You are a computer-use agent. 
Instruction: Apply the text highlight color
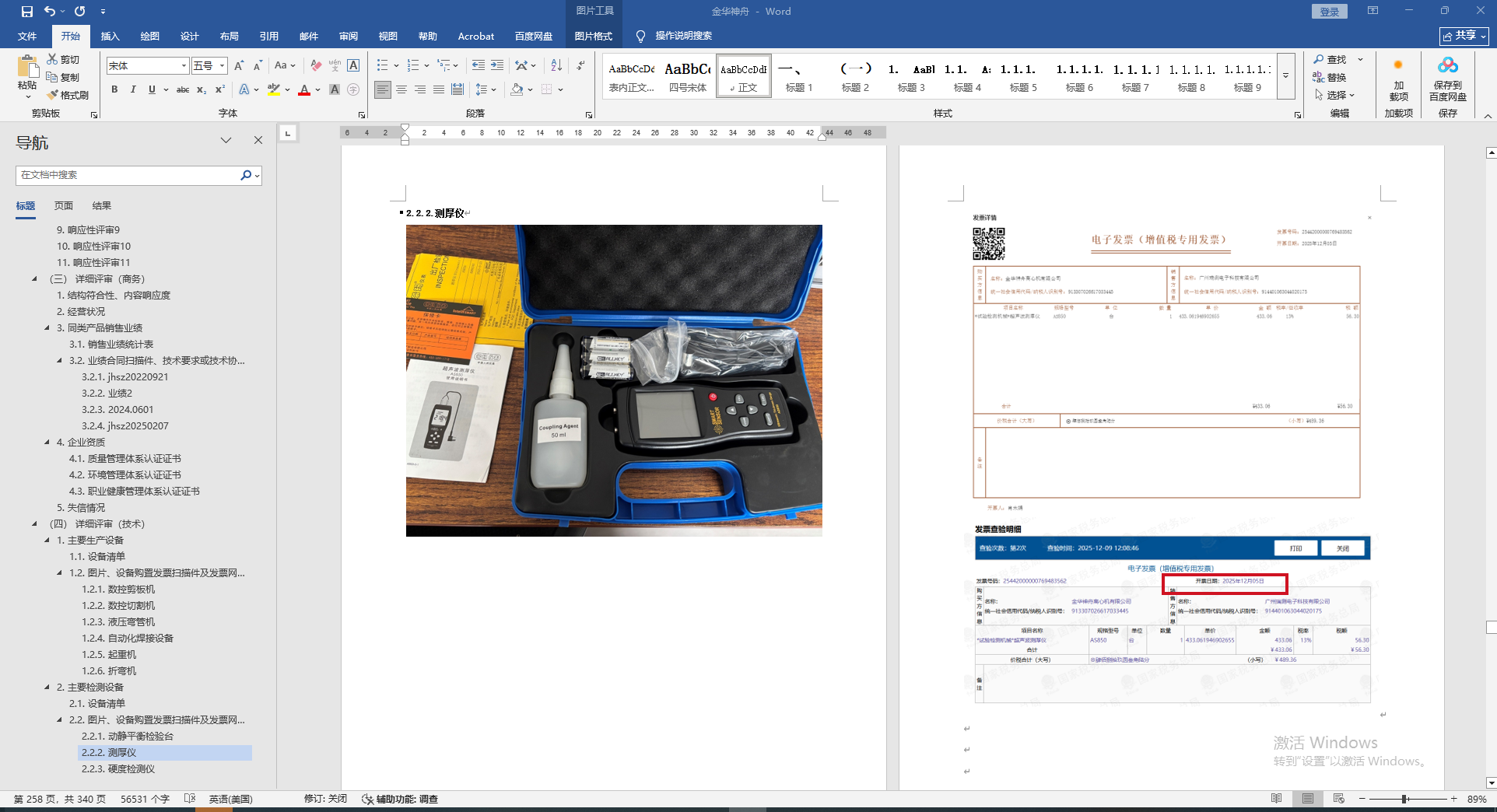pyautogui.click(x=273, y=89)
